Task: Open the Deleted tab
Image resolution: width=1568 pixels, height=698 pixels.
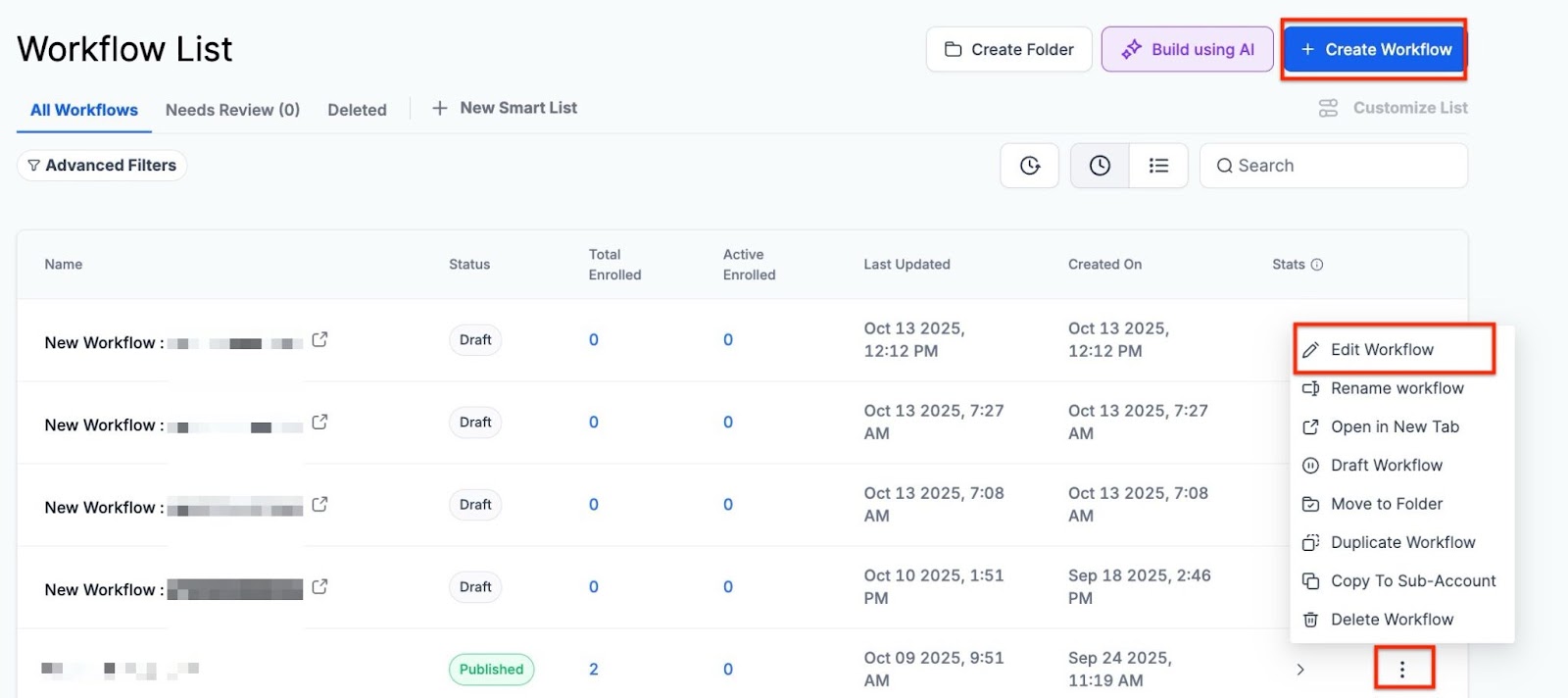Action: coord(357,110)
